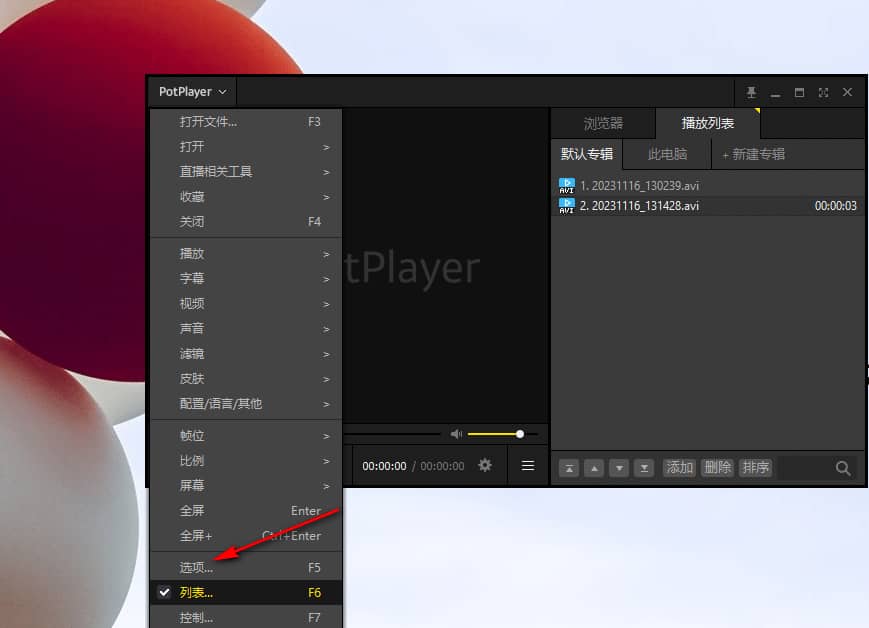The width and height of the screenshot is (869, 628).
Task: Adjust the yellow volume slider
Action: pyautogui.click(x=502, y=434)
